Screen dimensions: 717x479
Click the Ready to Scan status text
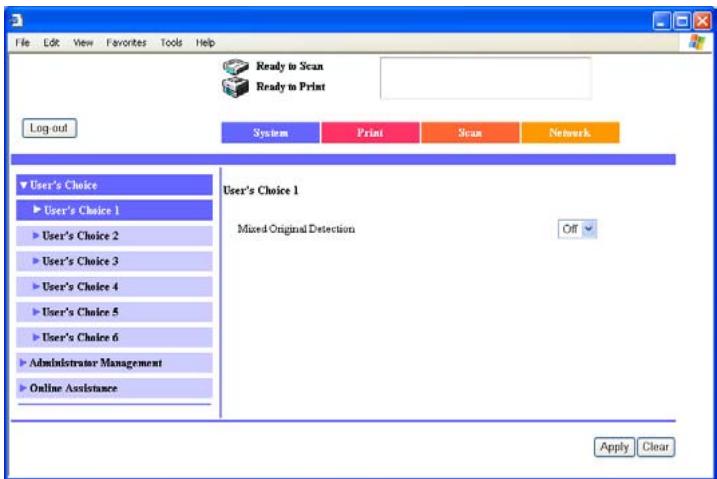[x=290, y=66]
